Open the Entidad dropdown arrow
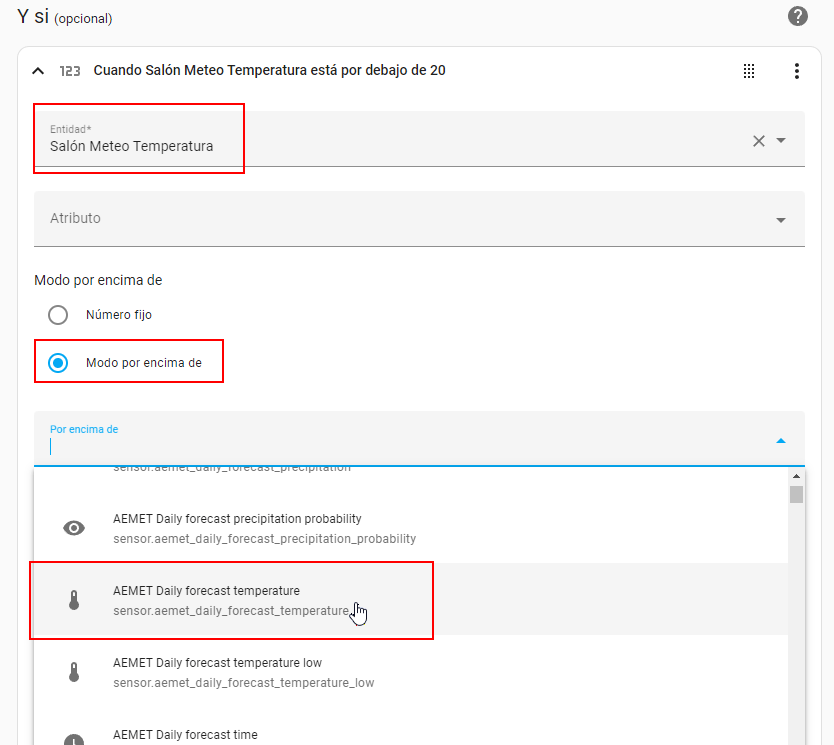The width and height of the screenshot is (834, 745). point(781,141)
